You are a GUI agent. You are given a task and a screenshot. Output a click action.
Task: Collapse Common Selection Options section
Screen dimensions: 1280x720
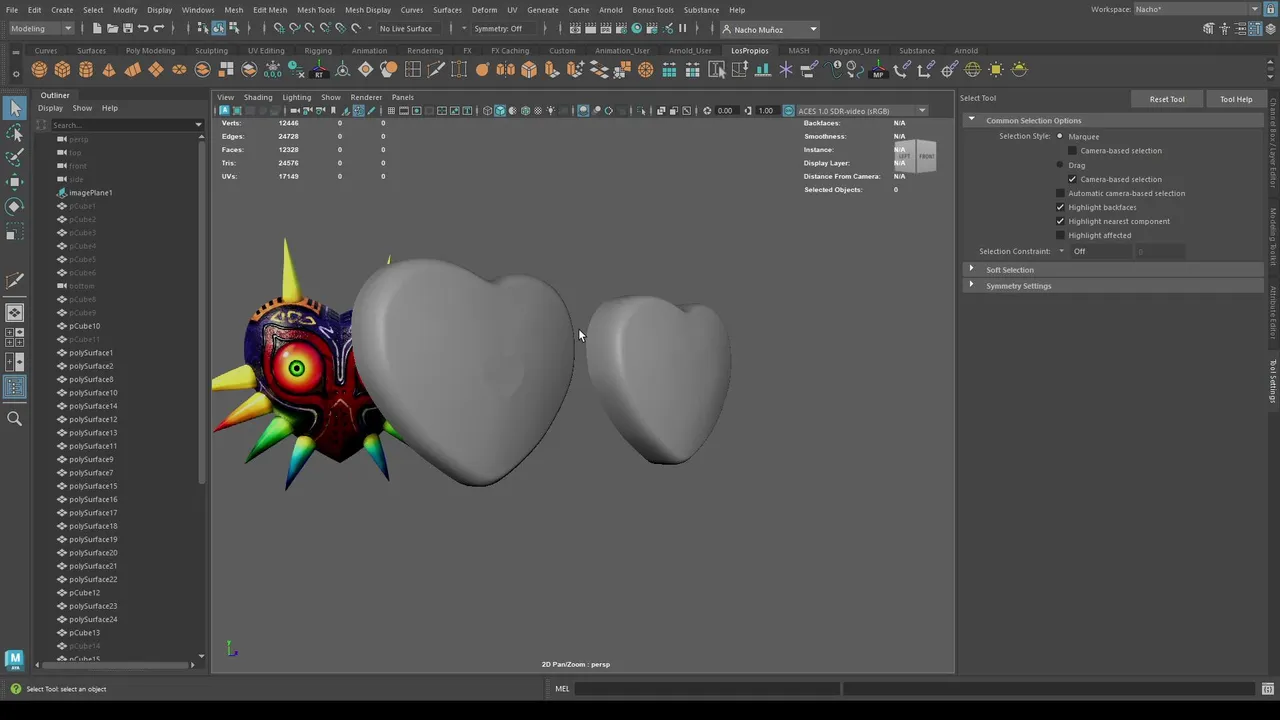(1033, 121)
